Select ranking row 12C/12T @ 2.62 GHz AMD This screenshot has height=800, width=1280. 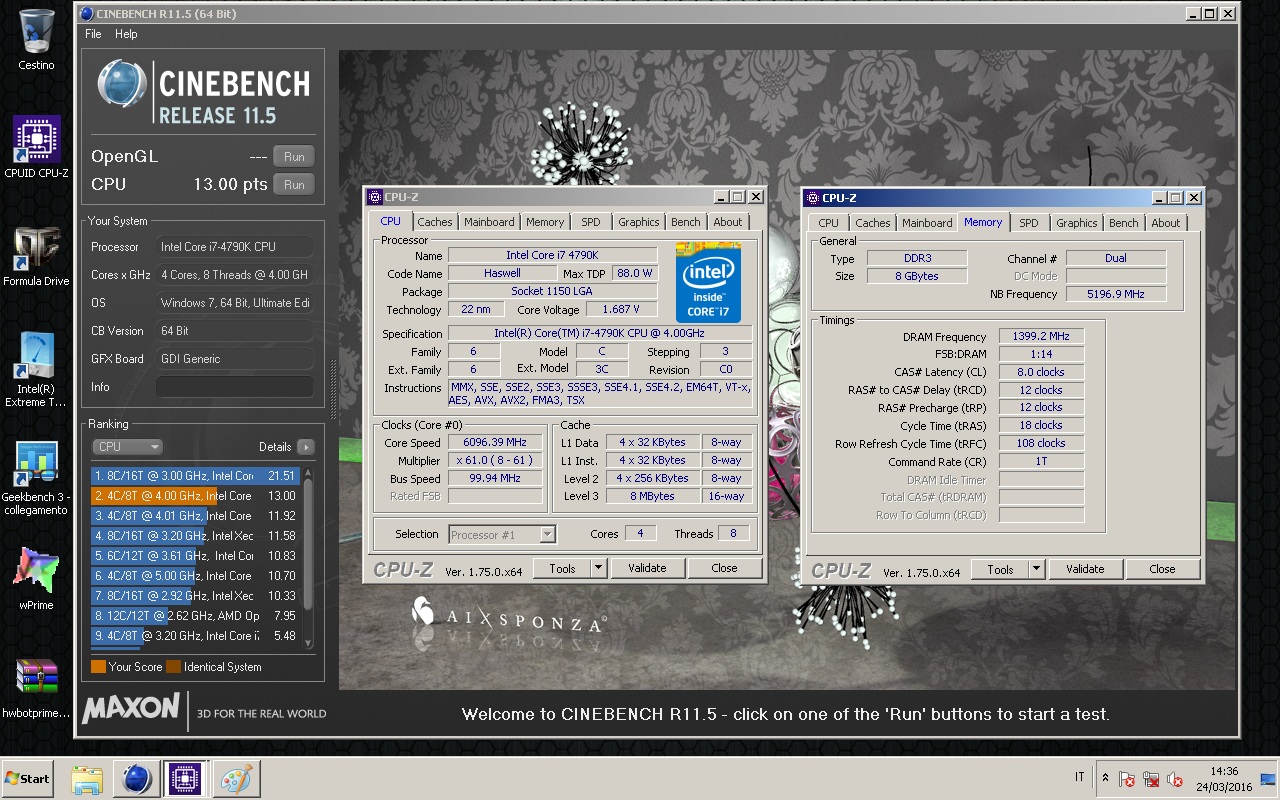[195, 616]
